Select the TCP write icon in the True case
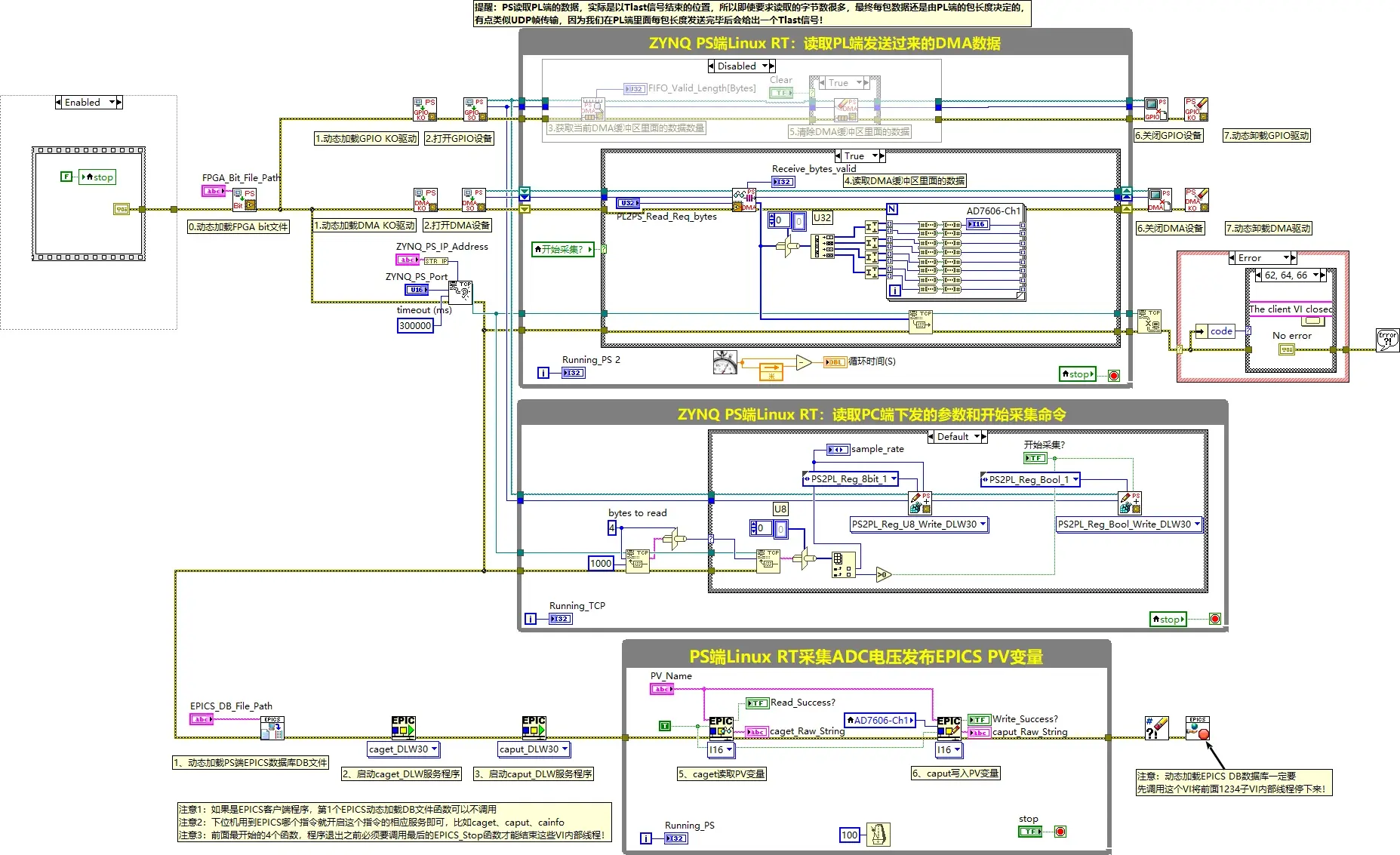1400x855 pixels. click(921, 321)
